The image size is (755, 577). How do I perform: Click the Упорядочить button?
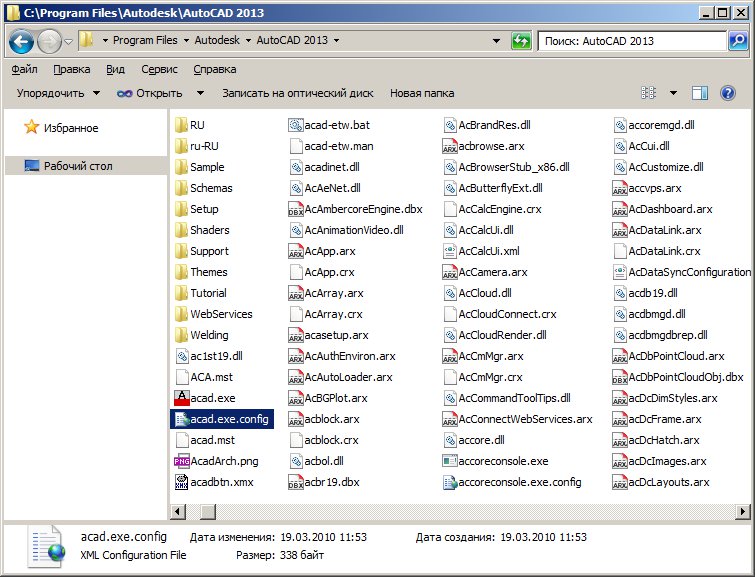pos(58,93)
